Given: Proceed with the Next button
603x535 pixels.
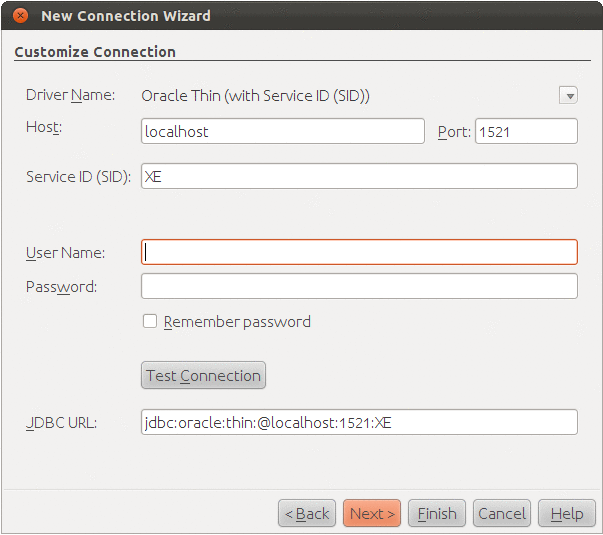Looking at the screenshot, I should coord(372,513).
